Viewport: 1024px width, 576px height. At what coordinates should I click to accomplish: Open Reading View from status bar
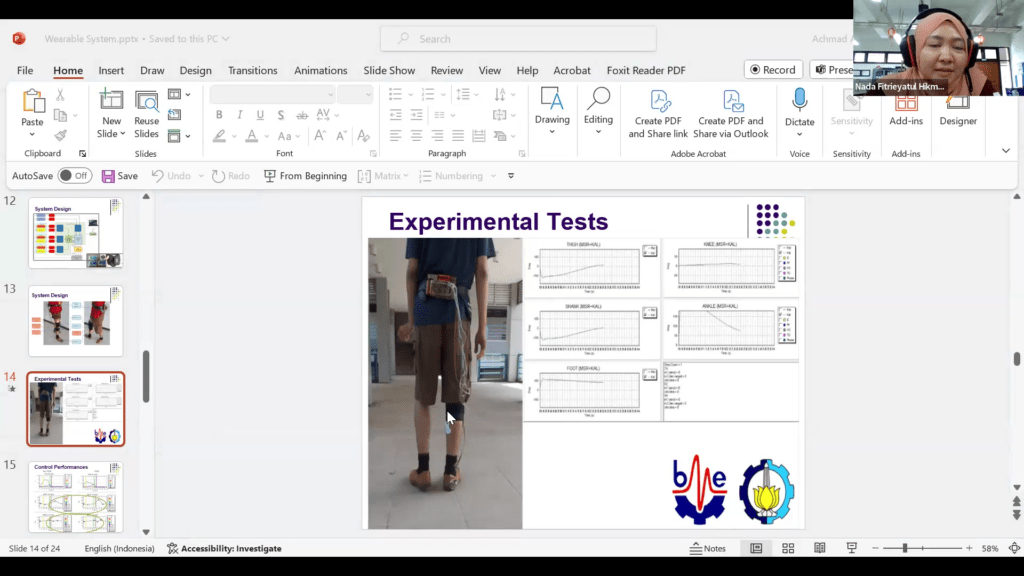point(820,548)
